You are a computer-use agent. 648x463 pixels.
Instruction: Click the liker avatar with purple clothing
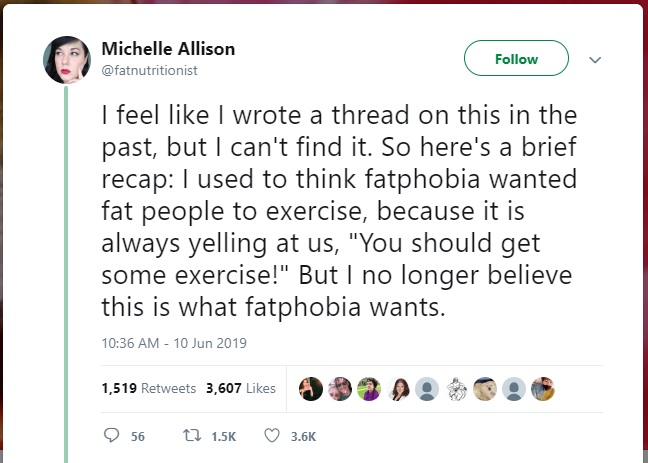370,389
